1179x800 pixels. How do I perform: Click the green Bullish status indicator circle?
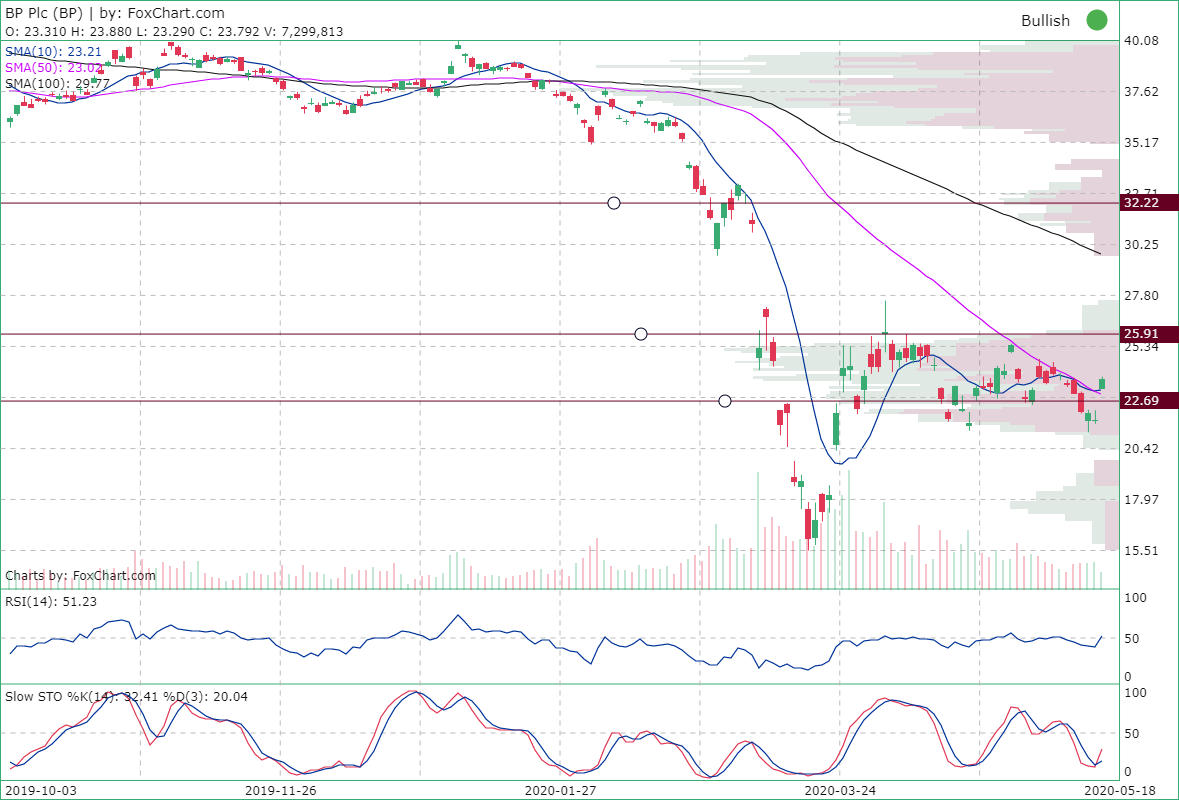(x=1097, y=20)
